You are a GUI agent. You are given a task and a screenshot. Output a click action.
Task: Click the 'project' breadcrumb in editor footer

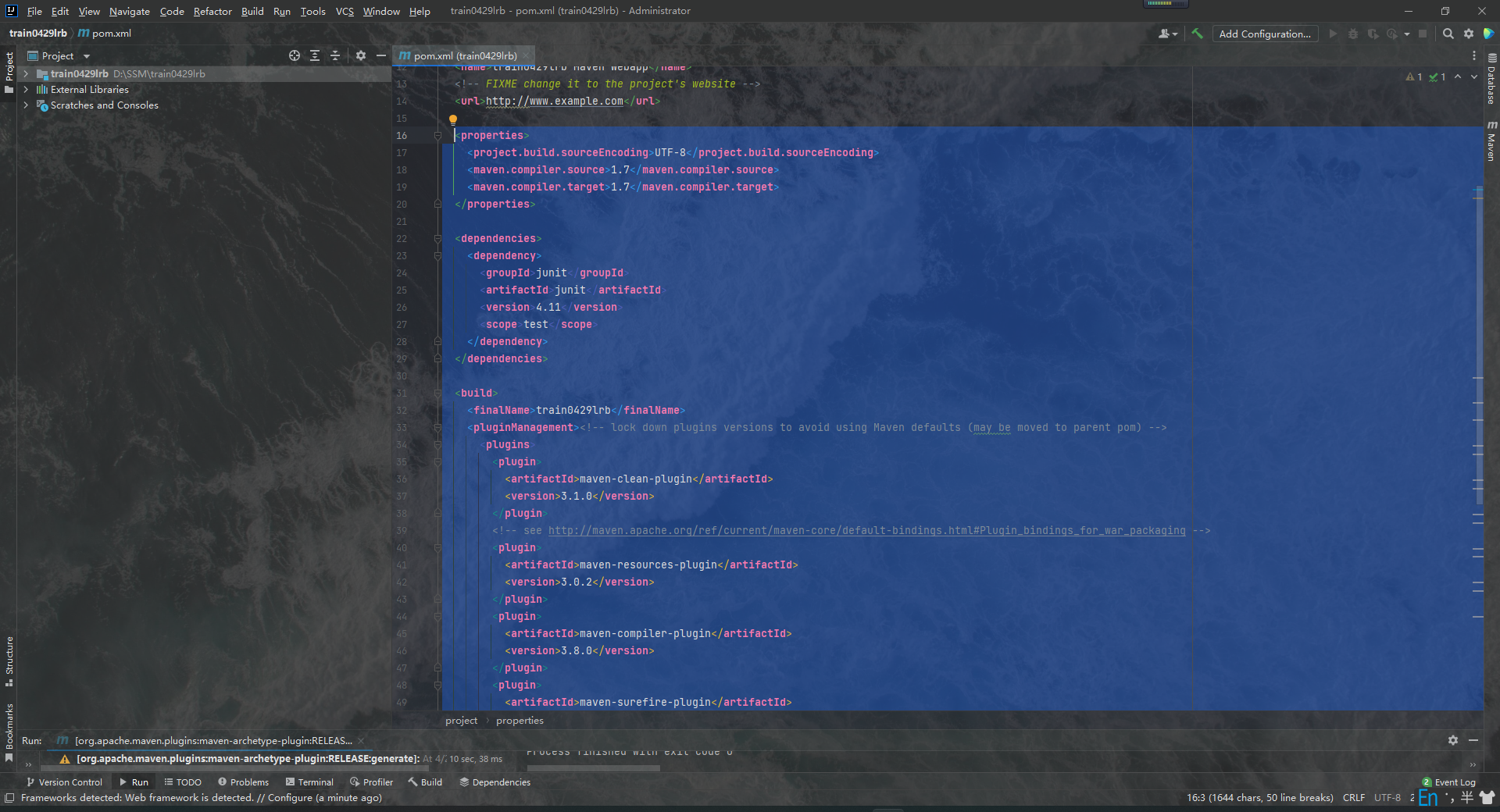point(461,720)
